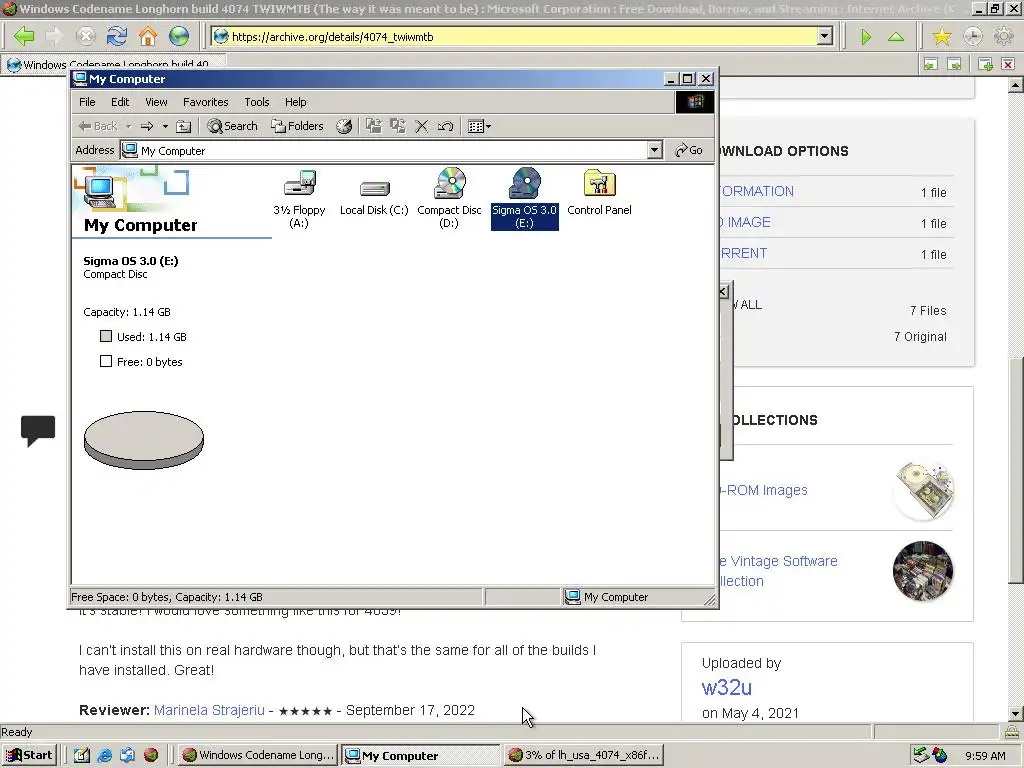
Task: Click the Start button
Action: 29,755
